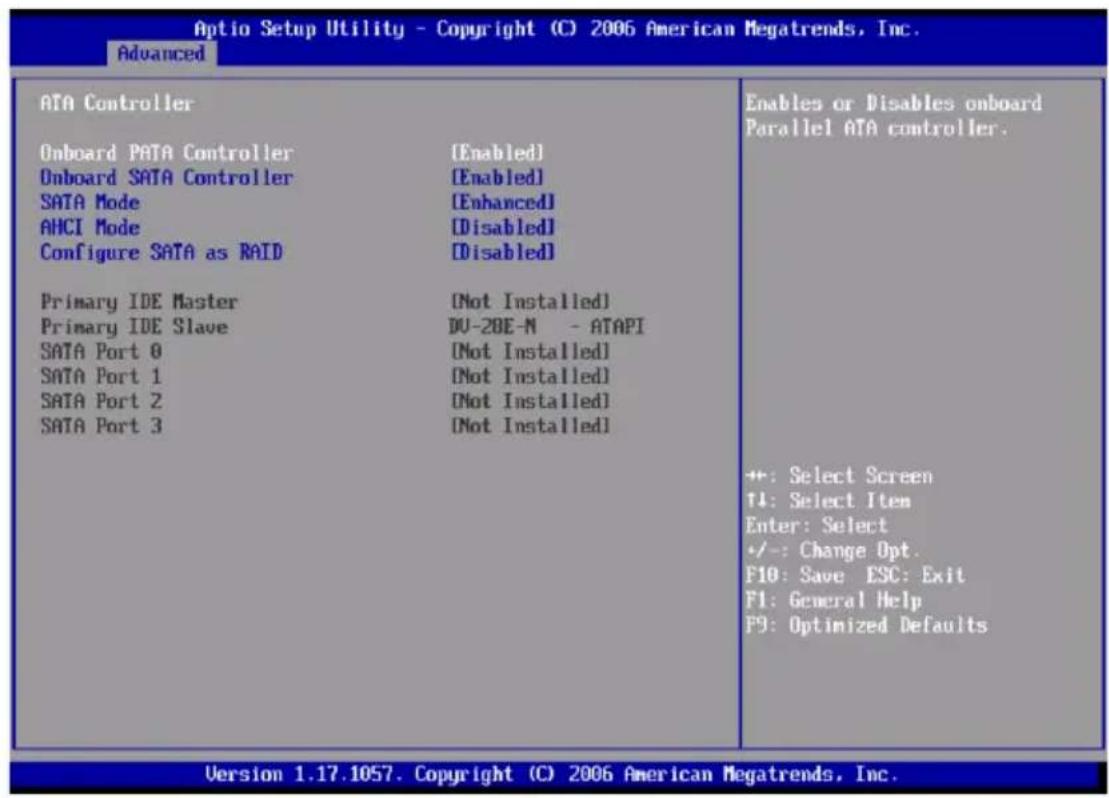The width and height of the screenshot is (1109, 798).
Task: Click the Primary IDE Slave label
Action: point(134,327)
